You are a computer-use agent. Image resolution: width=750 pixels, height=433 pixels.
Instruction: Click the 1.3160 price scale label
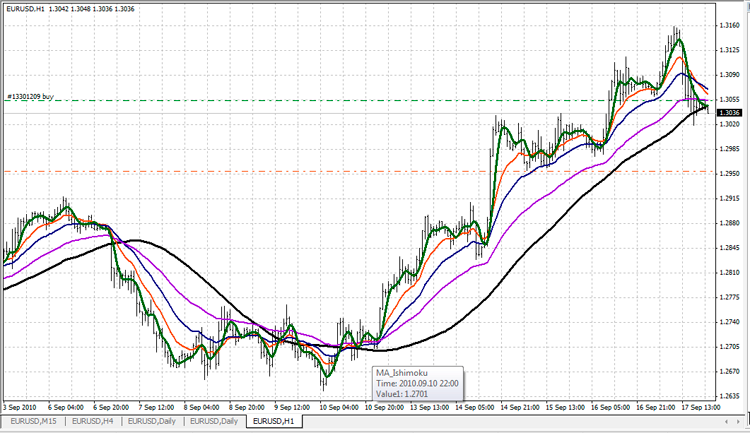(x=729, y=26)
